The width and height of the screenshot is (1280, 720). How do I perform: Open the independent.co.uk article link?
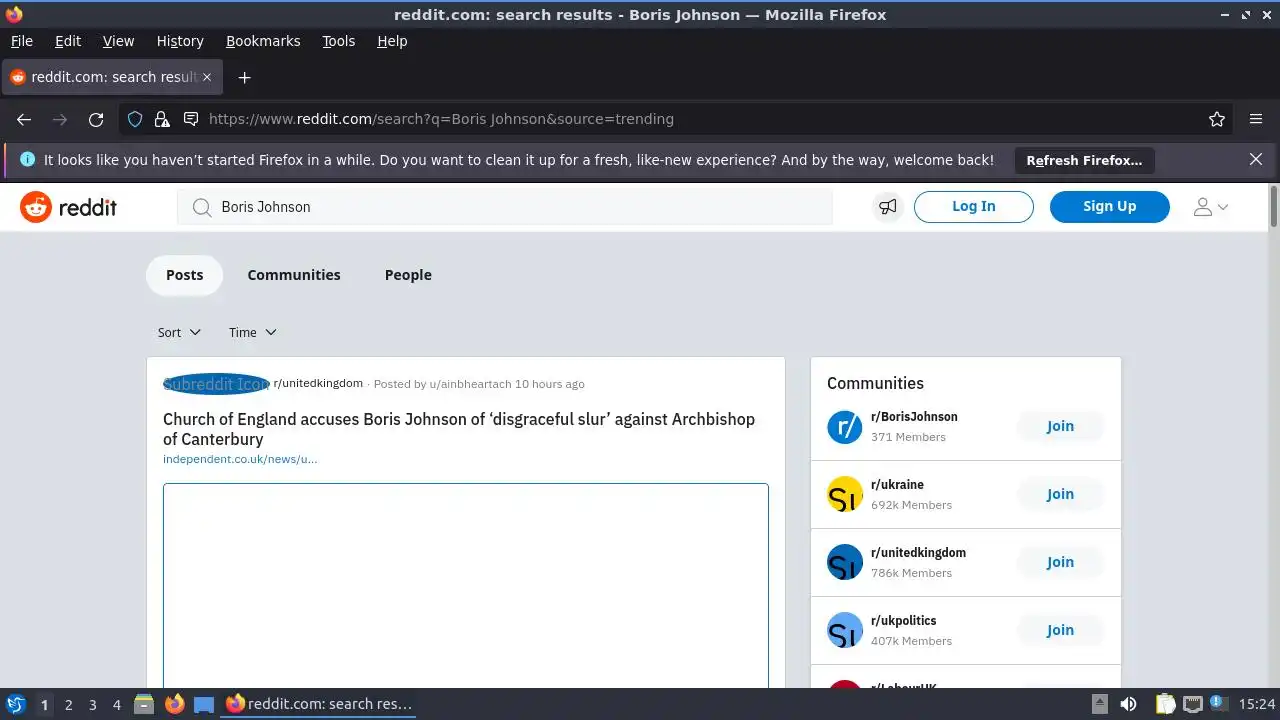240,459
